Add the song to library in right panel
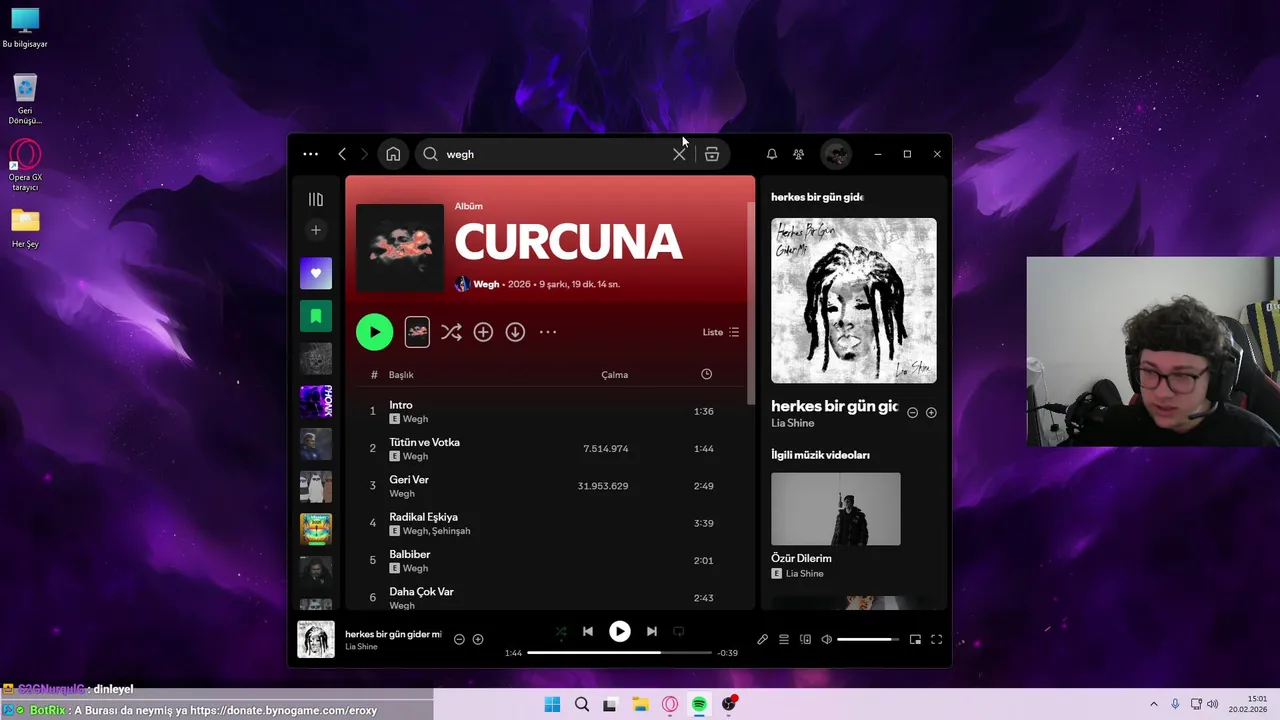This screenshot has width=1280, height=720. point(931,412)
